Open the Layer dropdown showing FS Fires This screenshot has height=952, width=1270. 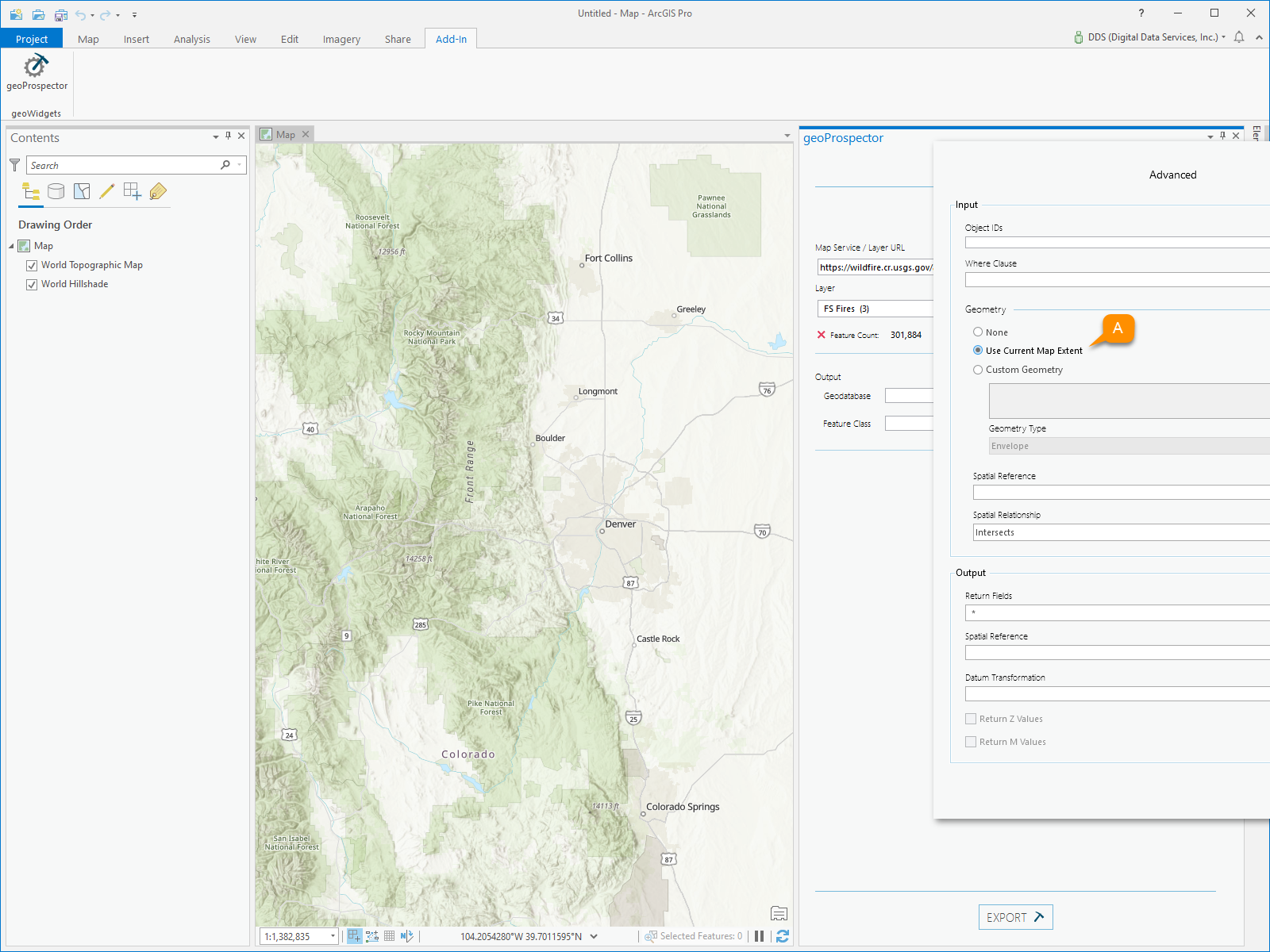point(876,309)
